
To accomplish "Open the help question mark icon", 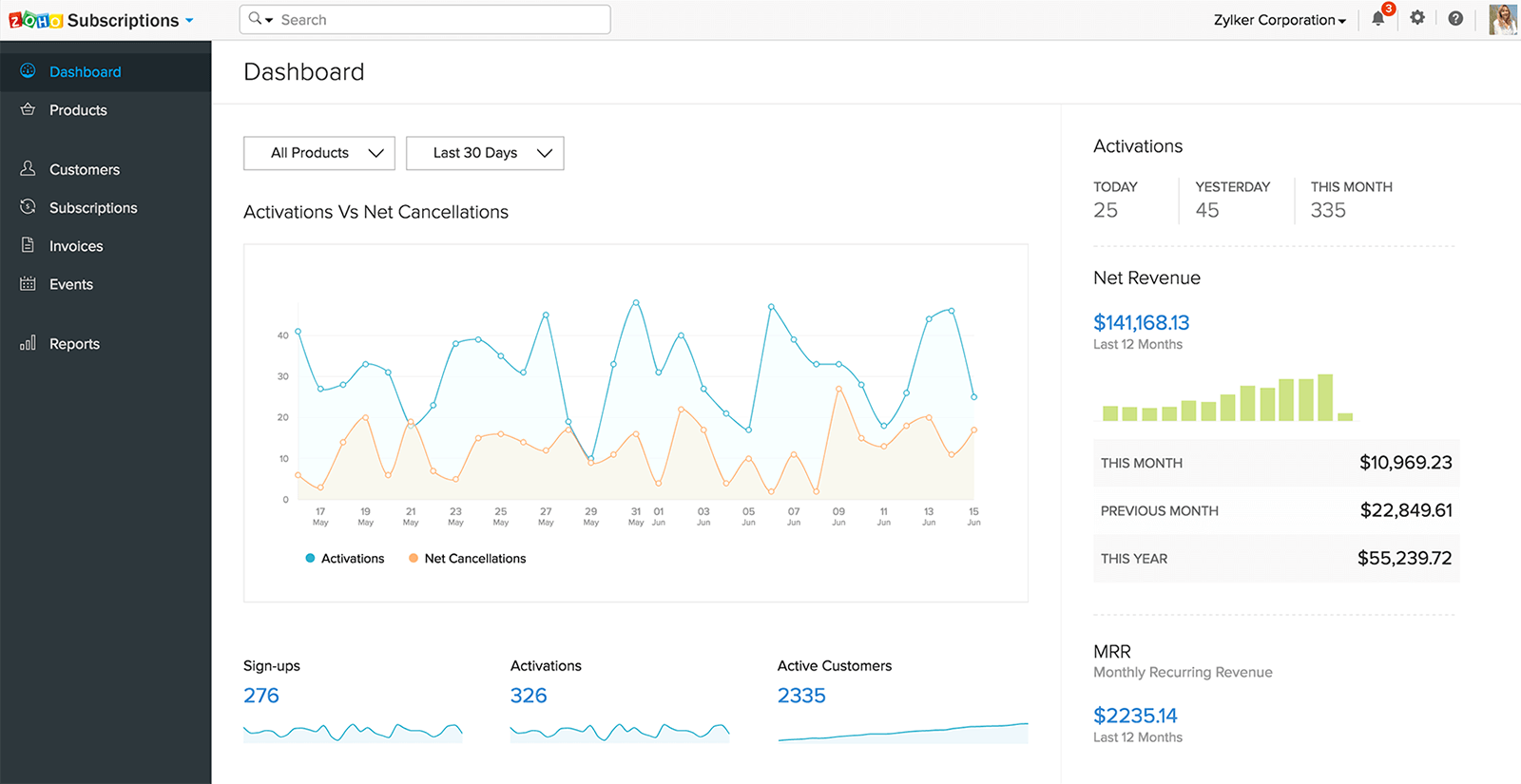I will [1455, 18].
